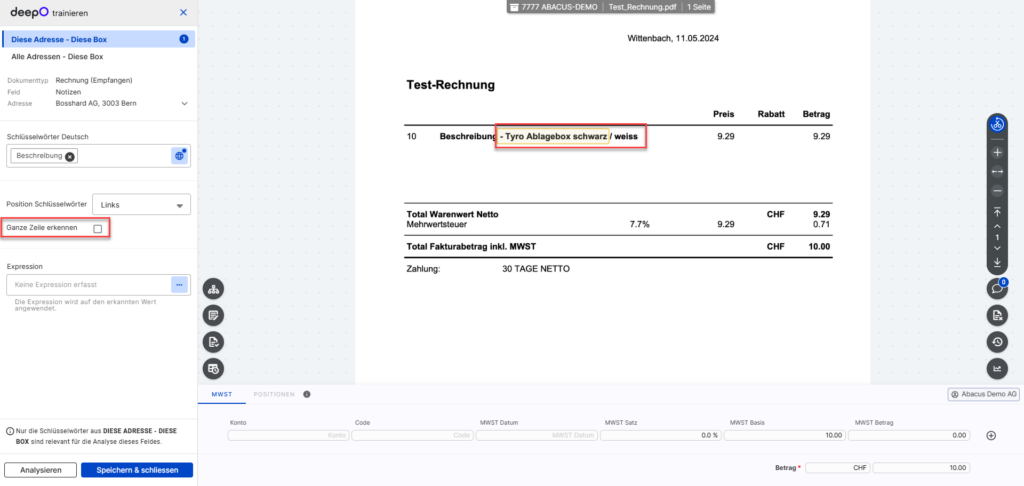Click the Analysieren button
The height and width of the screenshot is (486, 1024).
click(40, 470)
